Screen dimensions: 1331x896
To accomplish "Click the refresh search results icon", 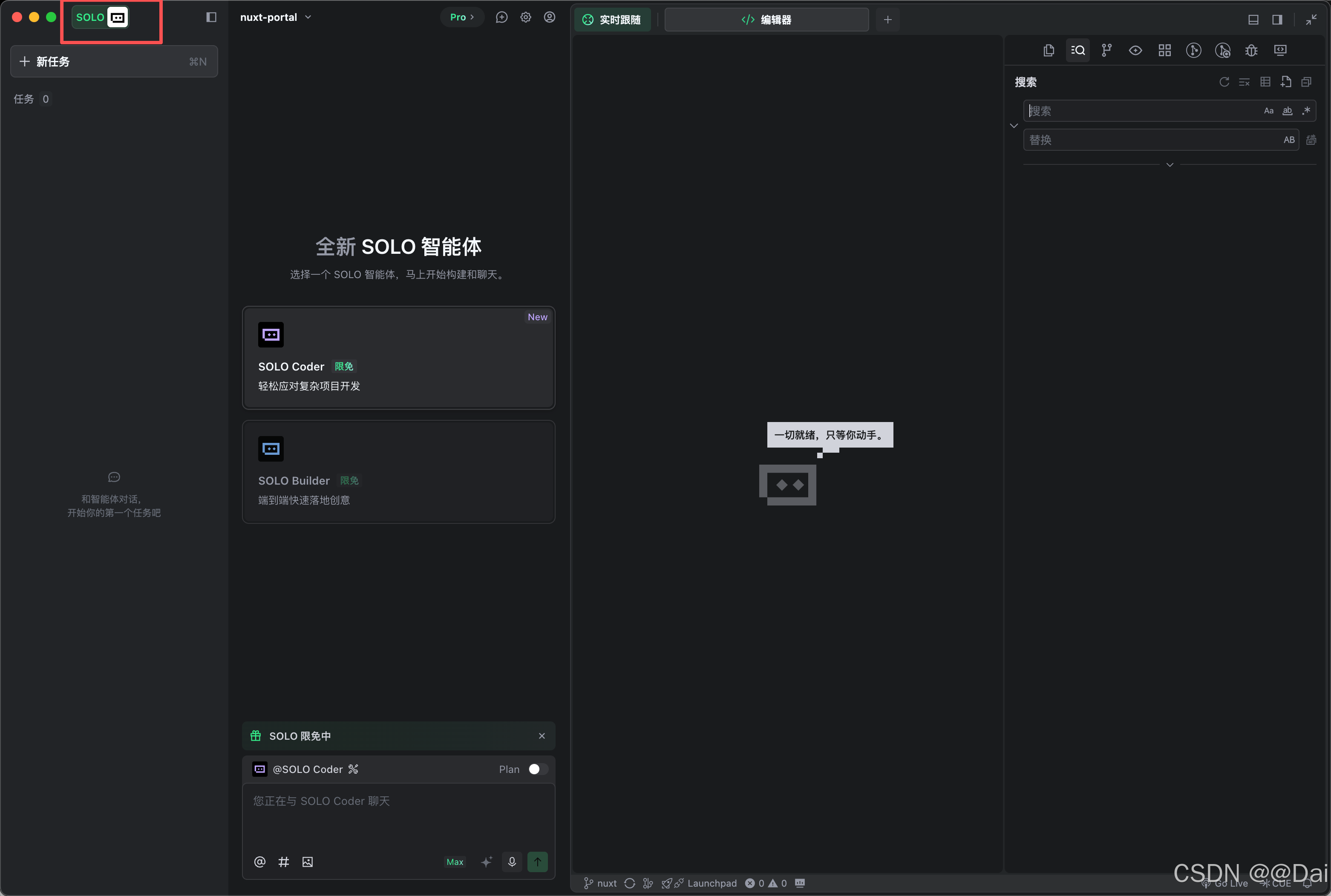I will point(1224,82).
